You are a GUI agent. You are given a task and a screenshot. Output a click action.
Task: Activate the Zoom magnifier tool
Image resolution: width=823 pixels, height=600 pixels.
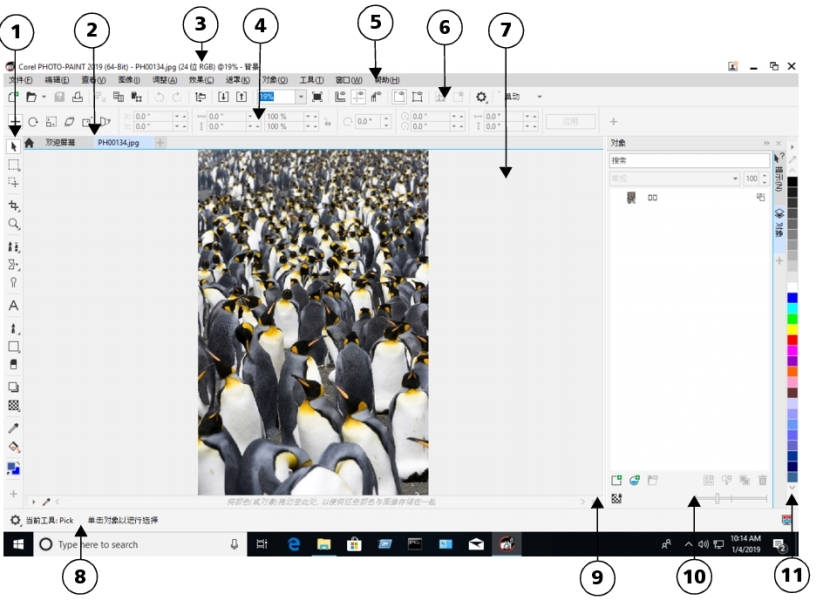pos(14,225)
